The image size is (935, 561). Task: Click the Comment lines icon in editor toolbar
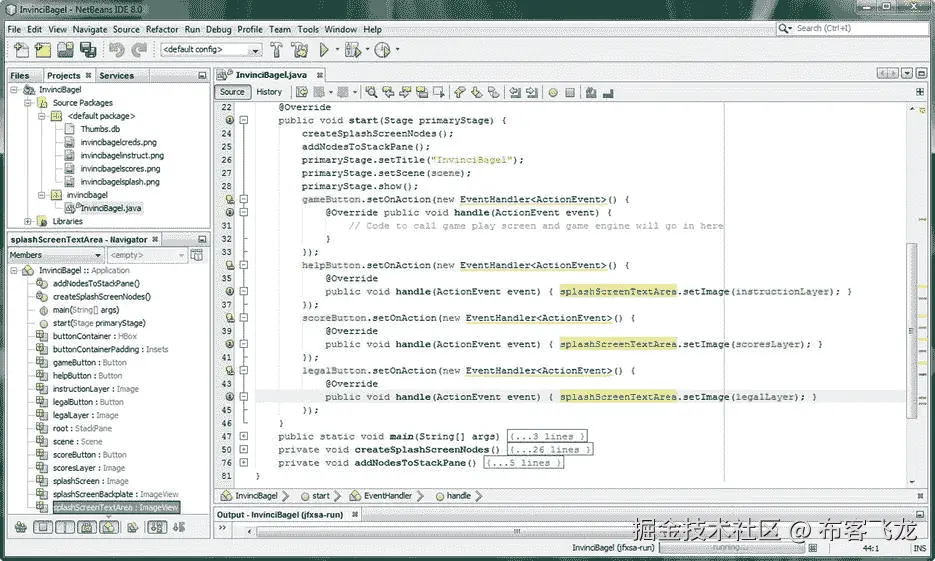[x=591, y=92]
